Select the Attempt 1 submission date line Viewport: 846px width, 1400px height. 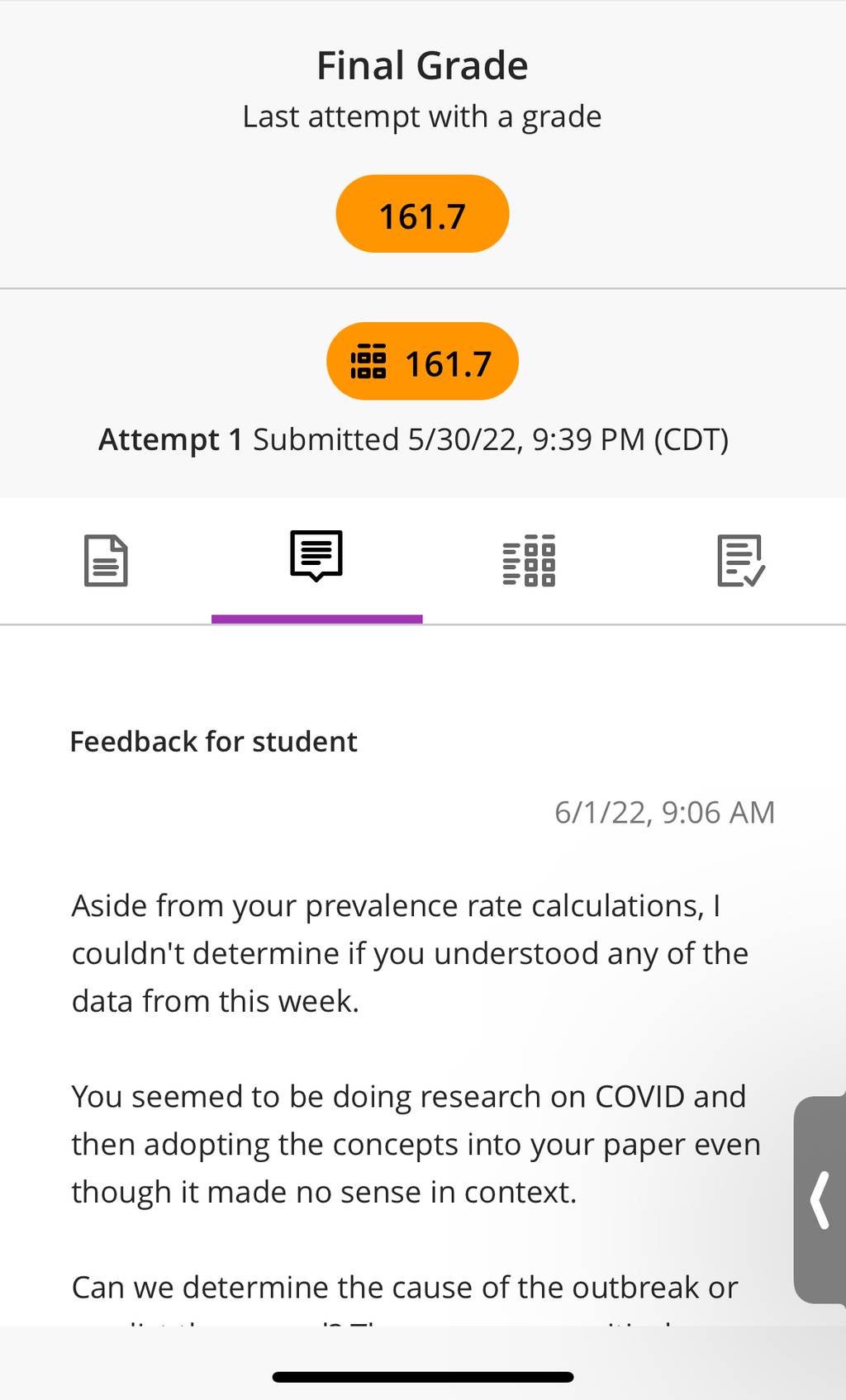pos(414,440)
